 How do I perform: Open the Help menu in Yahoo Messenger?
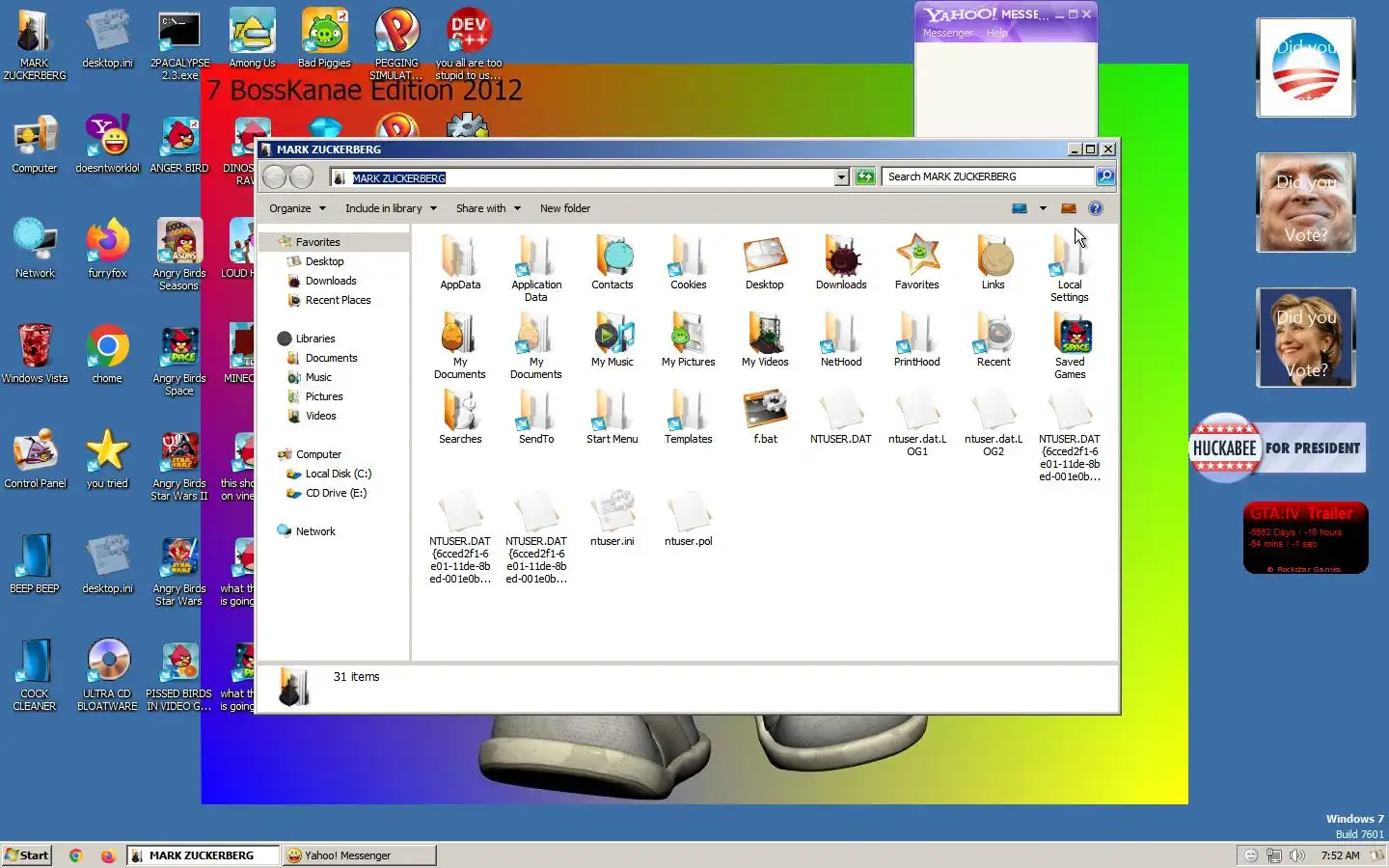[996, 33]
